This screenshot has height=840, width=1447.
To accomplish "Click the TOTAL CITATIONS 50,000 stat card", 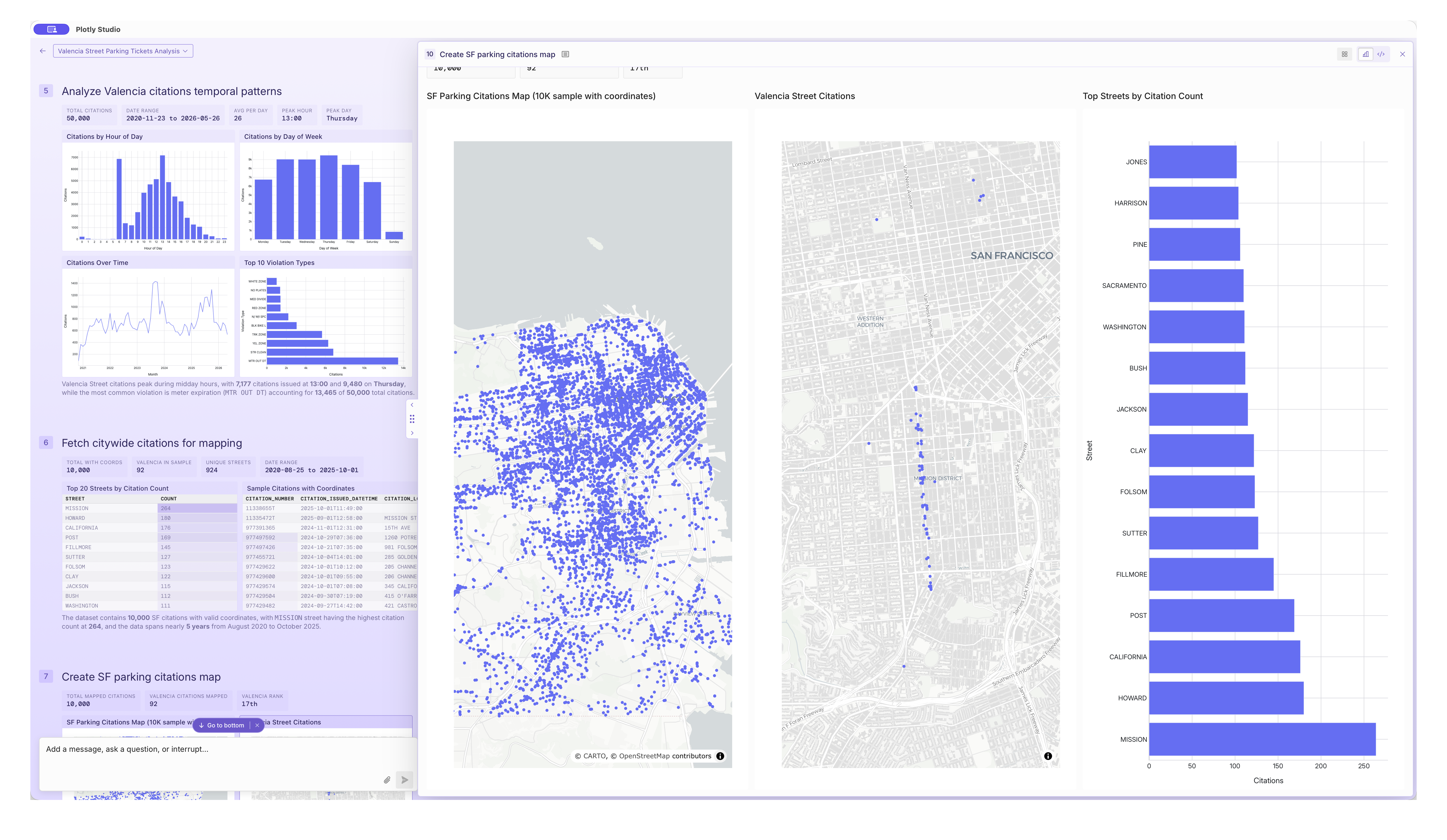I will 89,115.
